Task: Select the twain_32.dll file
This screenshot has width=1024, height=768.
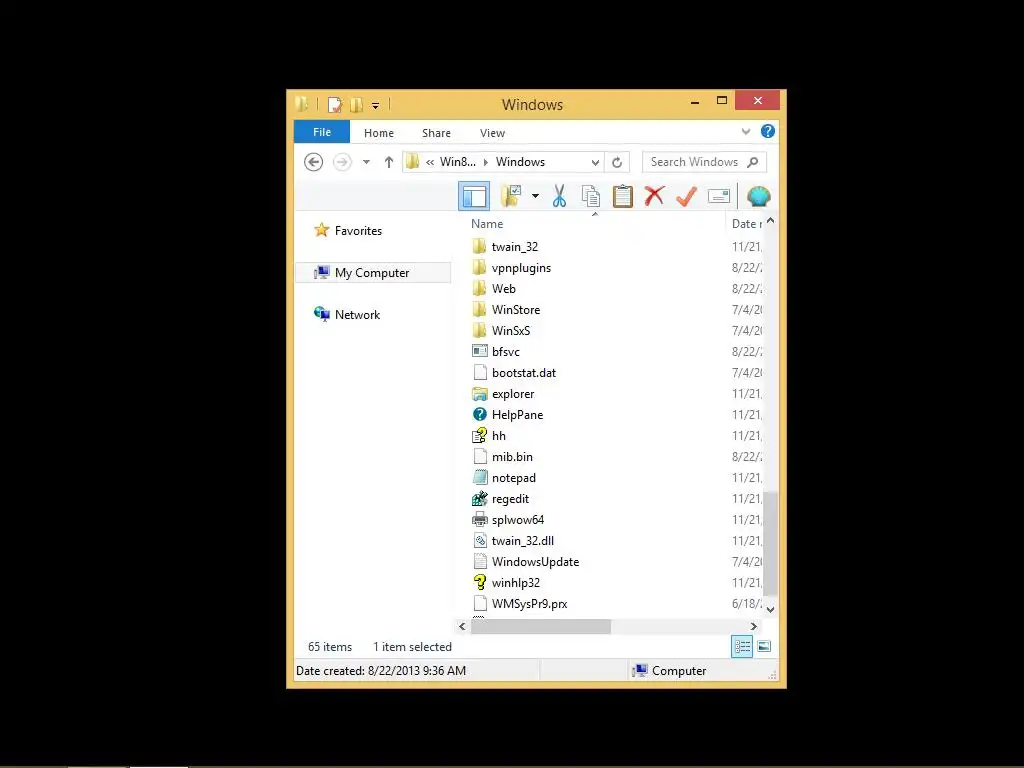Action: (x=522, y=541)
